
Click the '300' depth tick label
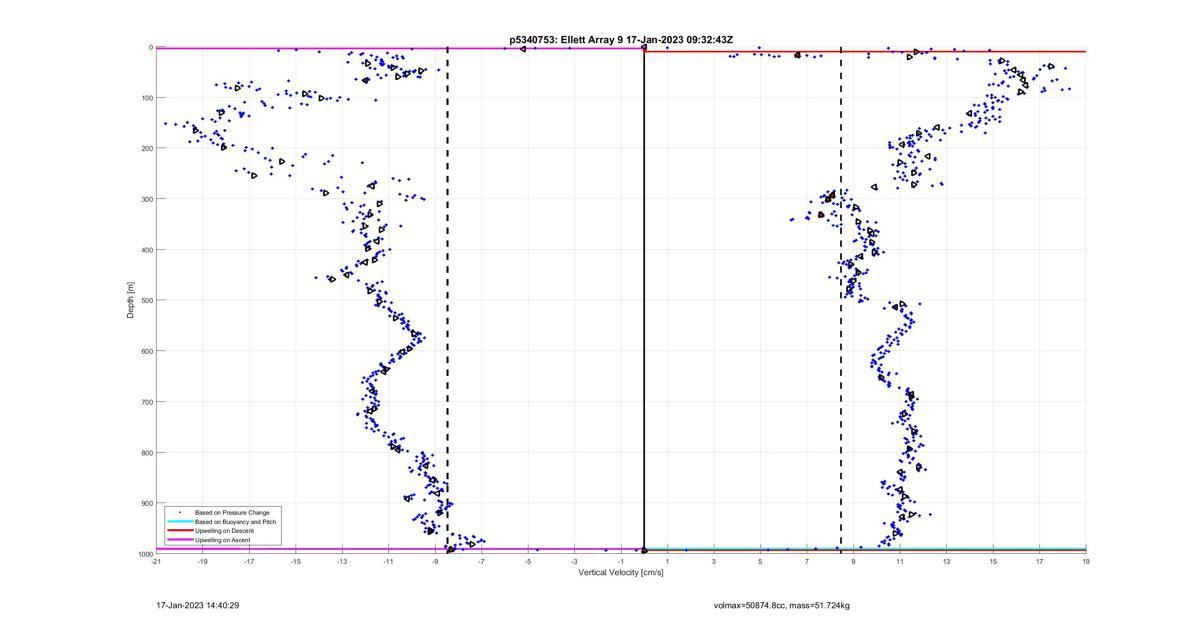(147, 199)
